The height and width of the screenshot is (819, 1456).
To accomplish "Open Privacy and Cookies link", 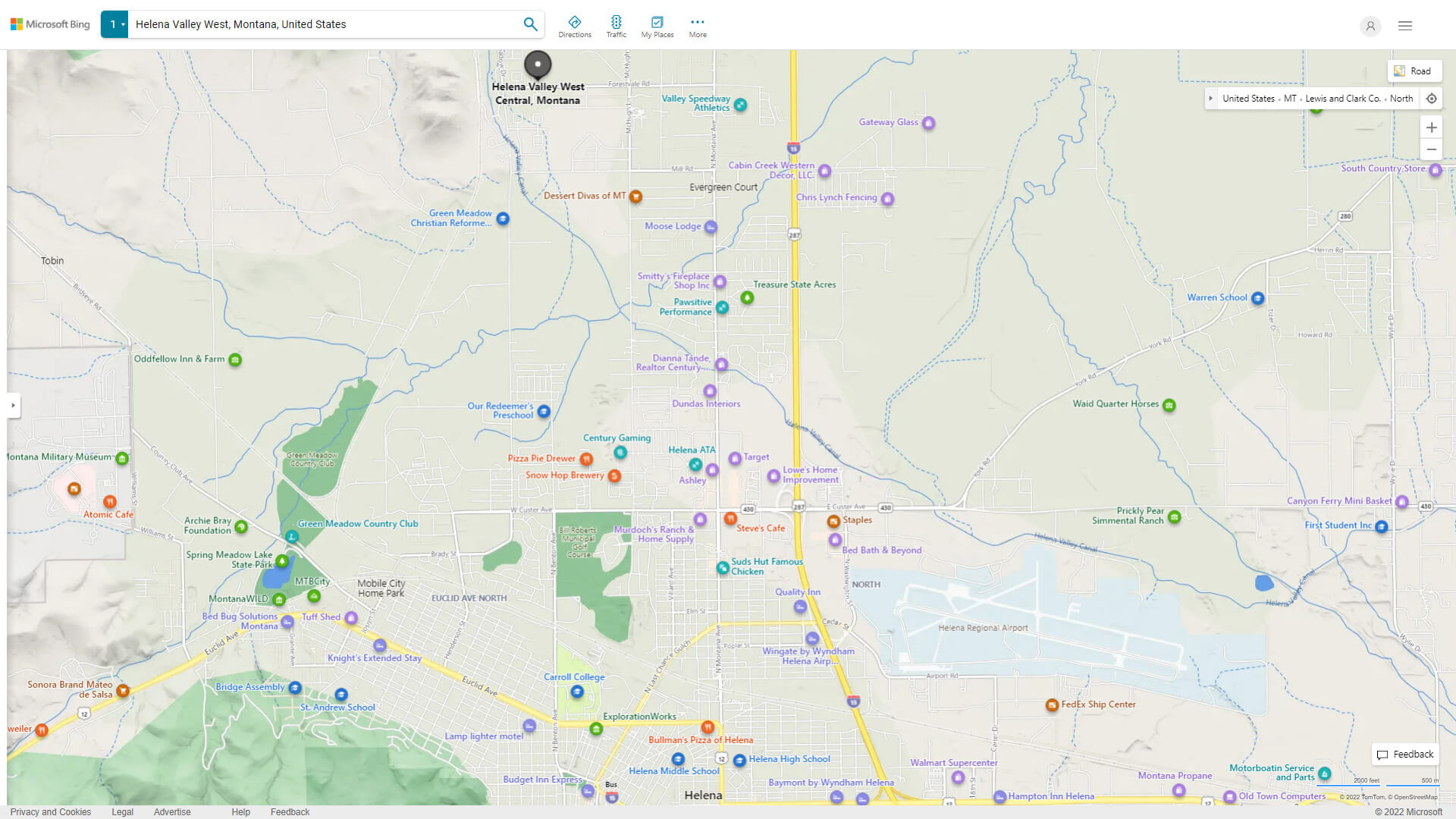I will tap(50, 811).
